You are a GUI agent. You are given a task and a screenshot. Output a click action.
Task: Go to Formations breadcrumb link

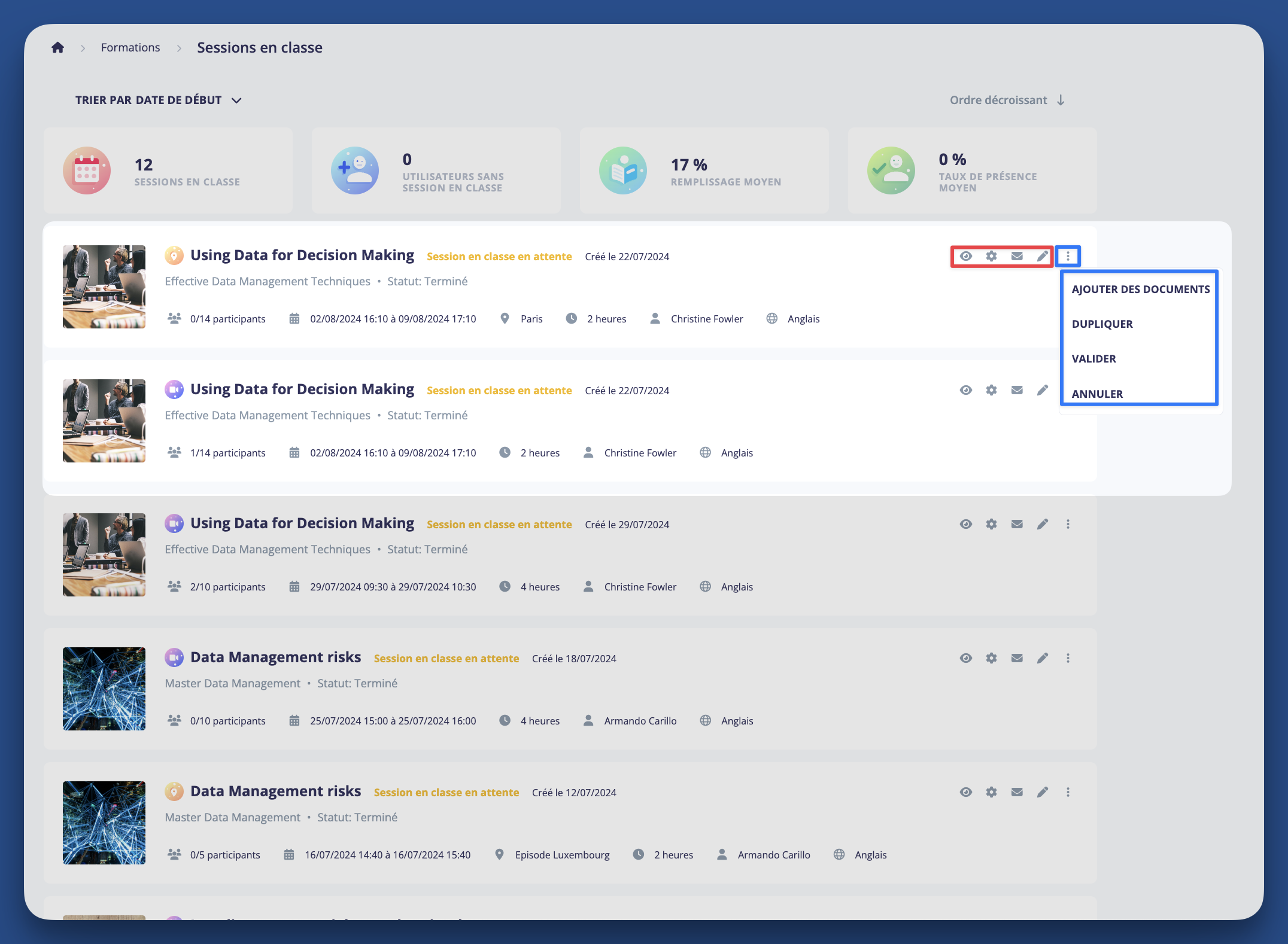tap(130, 47)
